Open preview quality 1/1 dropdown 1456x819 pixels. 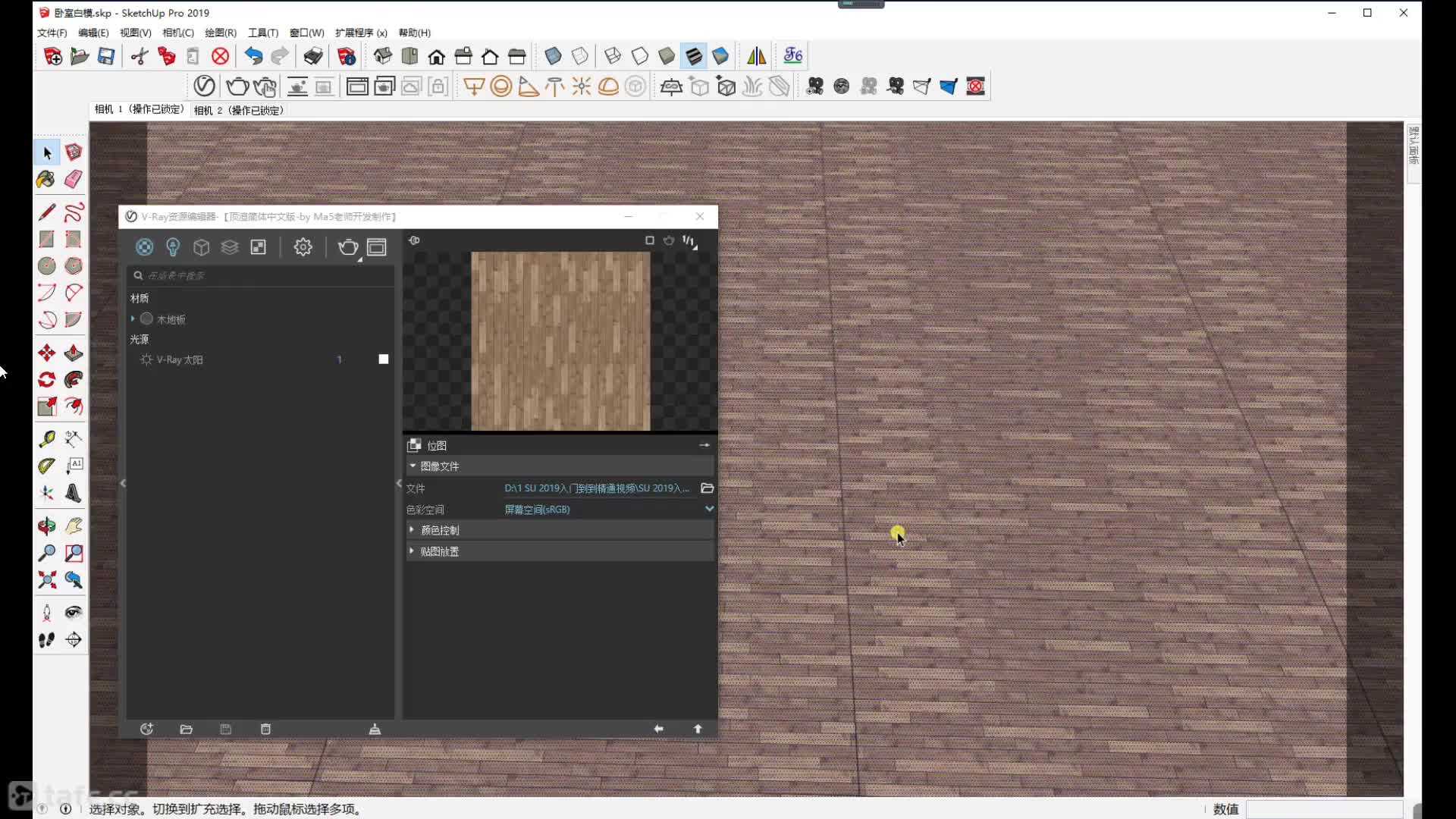click(689, 241)
